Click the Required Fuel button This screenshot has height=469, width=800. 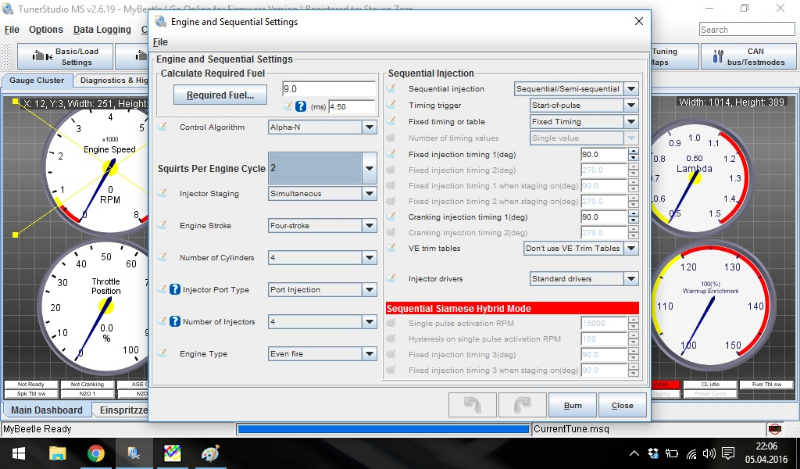click(219, 96)
